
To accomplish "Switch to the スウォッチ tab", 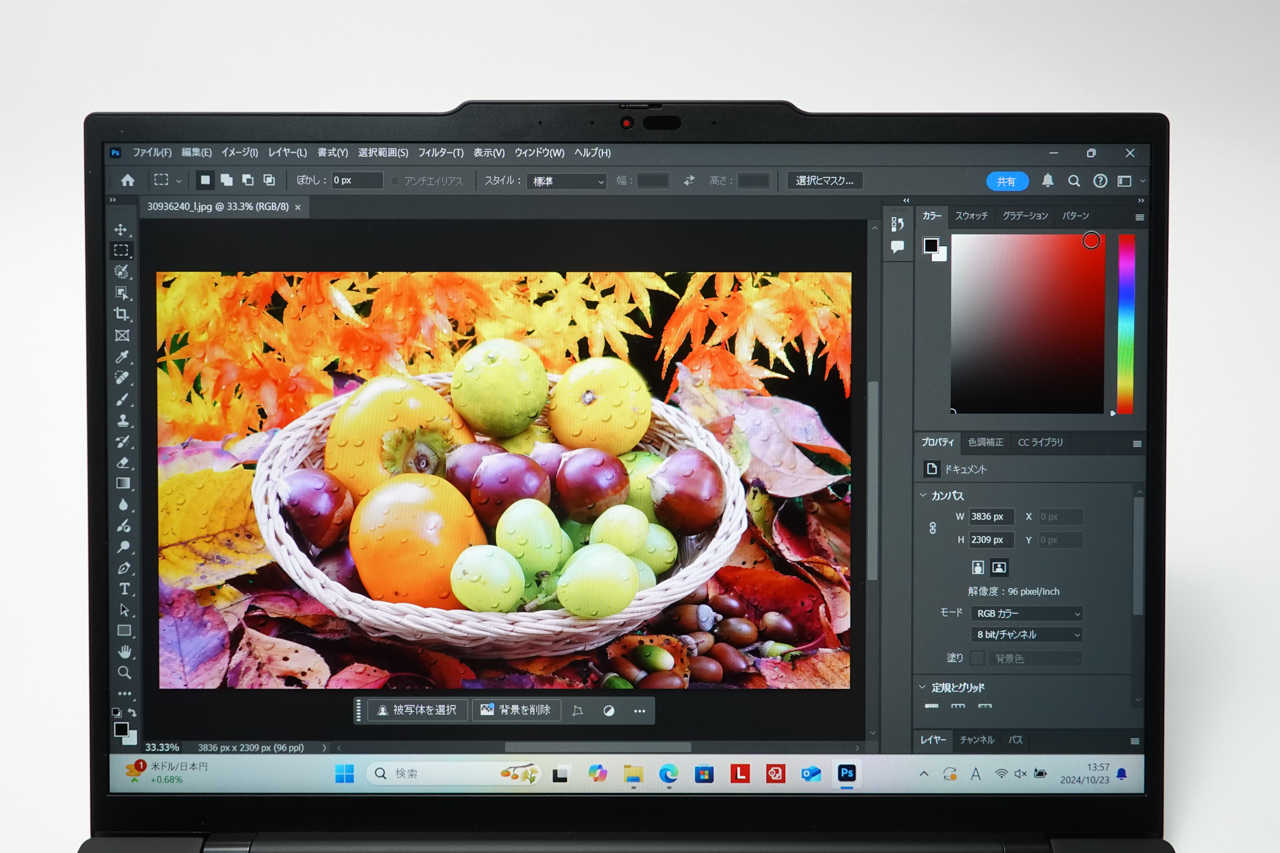I will coord(971,216).
